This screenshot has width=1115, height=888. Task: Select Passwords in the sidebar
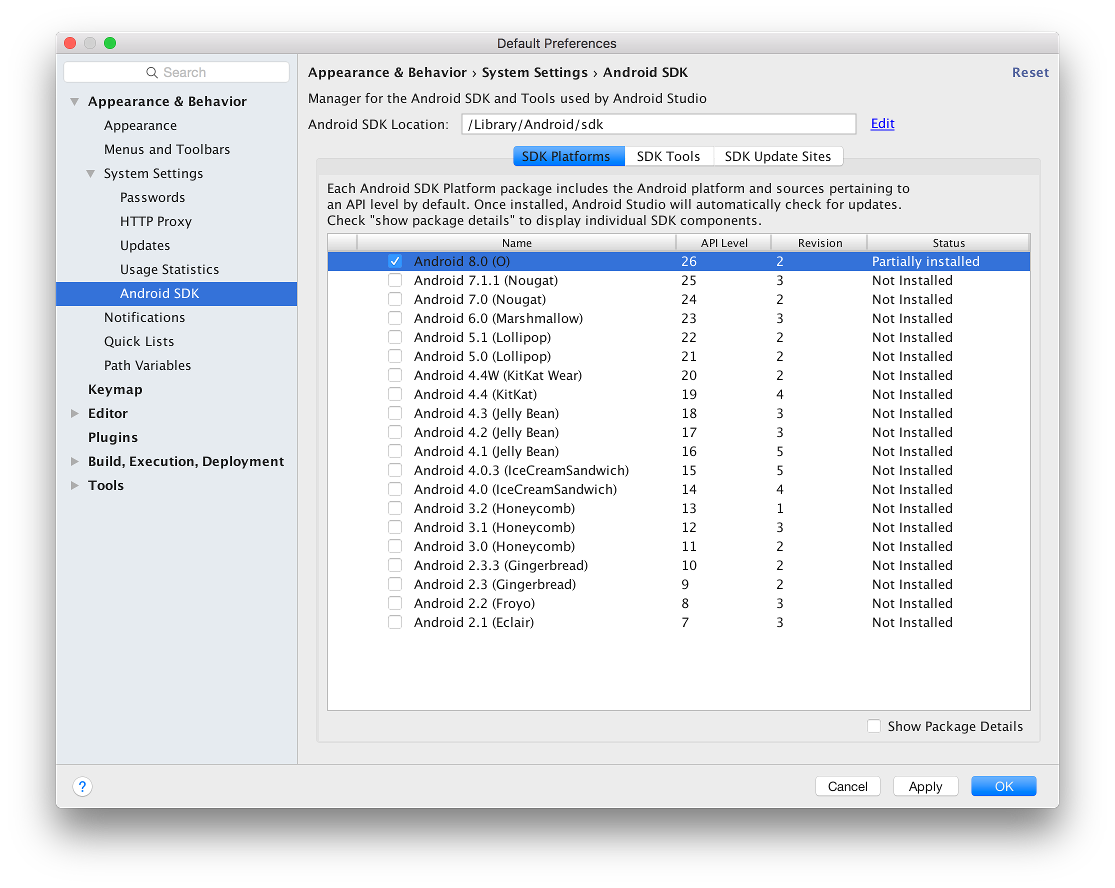[x=152, y=198]
